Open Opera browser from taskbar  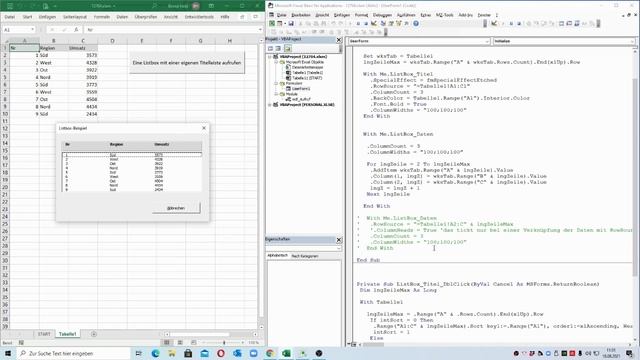[221, 353]
